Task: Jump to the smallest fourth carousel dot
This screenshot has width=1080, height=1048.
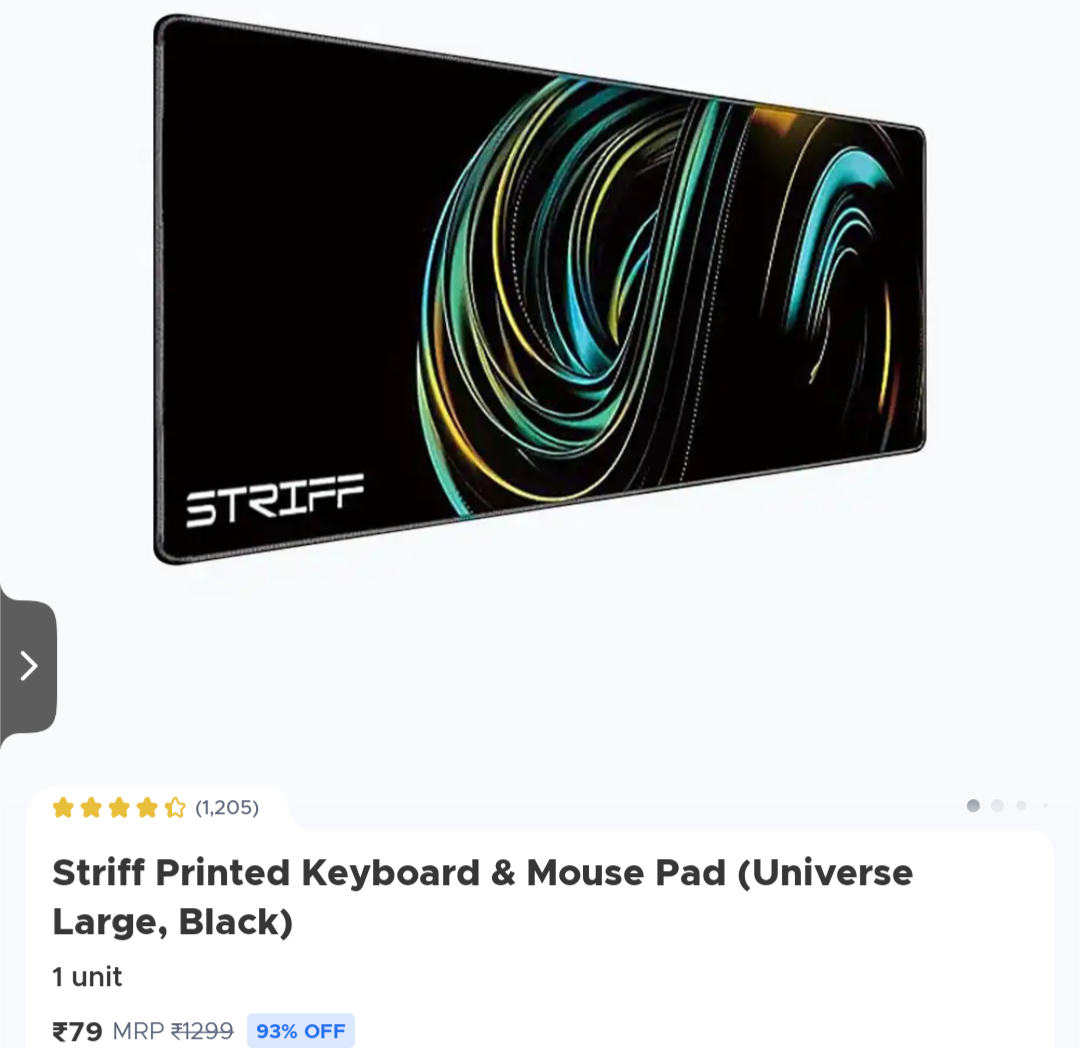Action: coord(1046,806)
